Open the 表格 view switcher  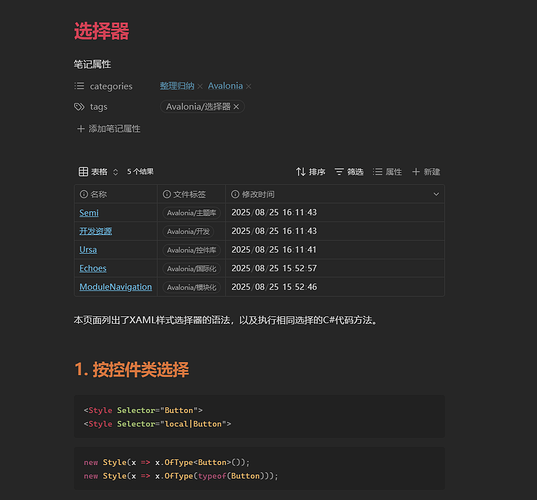point(98,172)
